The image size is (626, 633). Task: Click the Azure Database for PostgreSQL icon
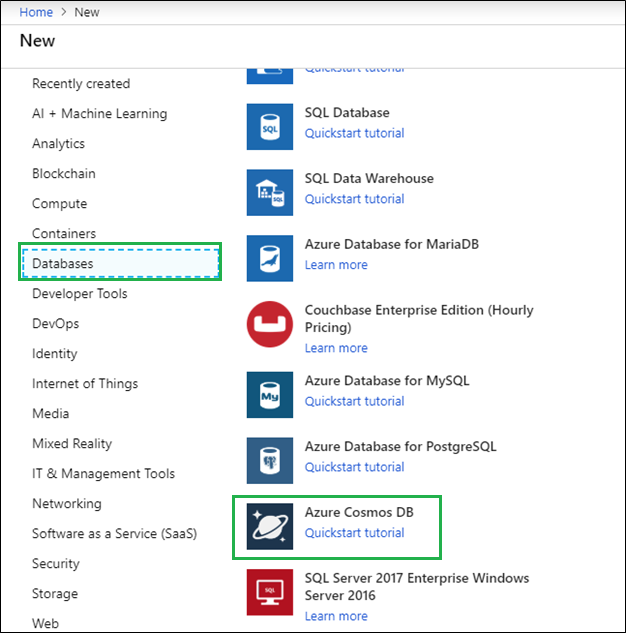[x=270, y=461]
